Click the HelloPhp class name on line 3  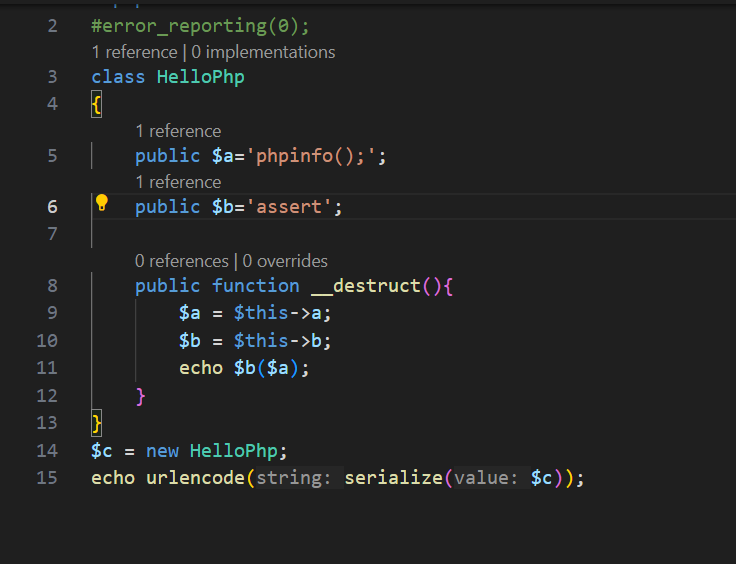tap(201, 77)
